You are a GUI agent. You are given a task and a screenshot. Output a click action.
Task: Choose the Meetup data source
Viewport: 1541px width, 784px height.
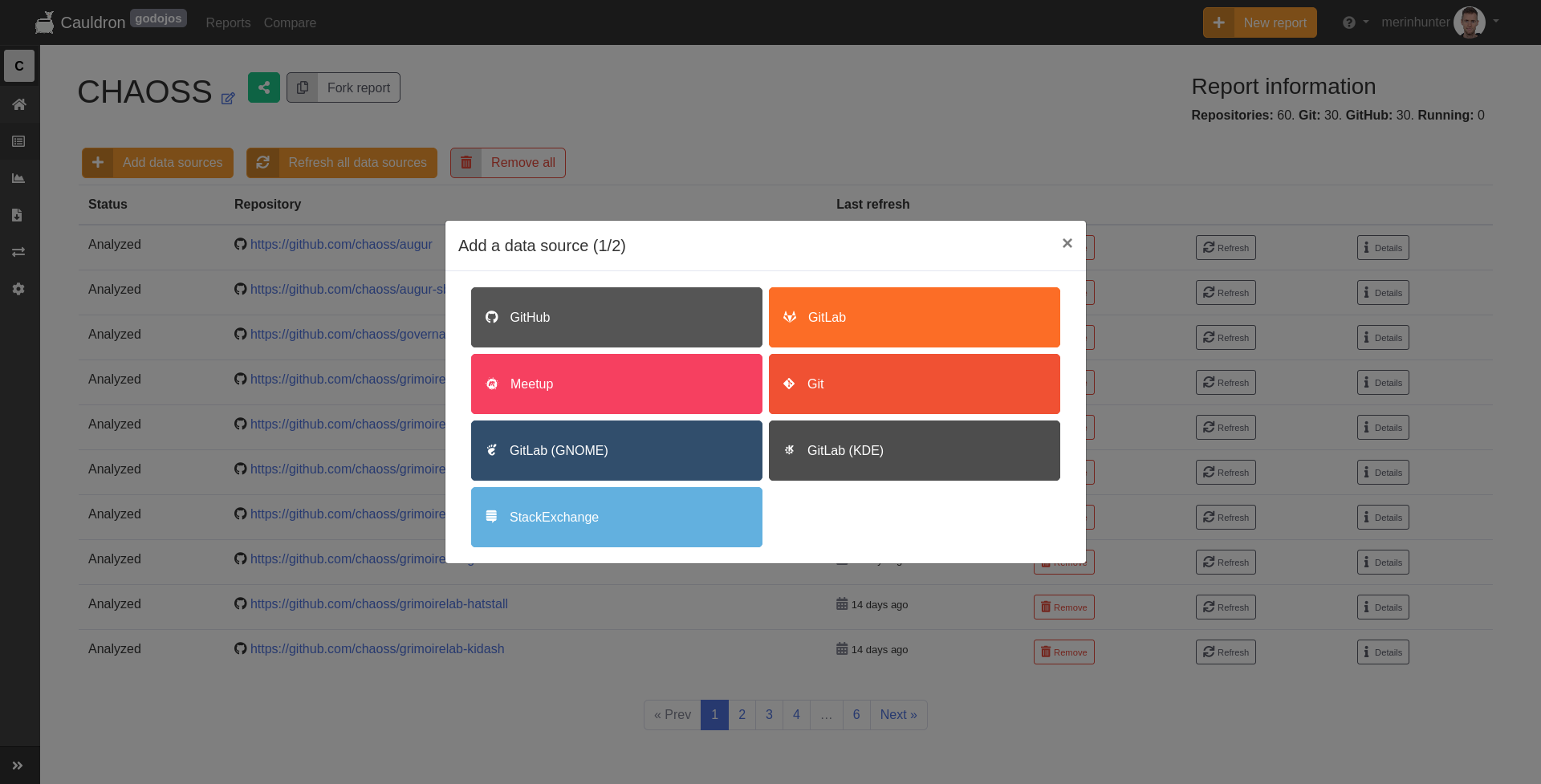pyautogui.click(x=616, y=384)
